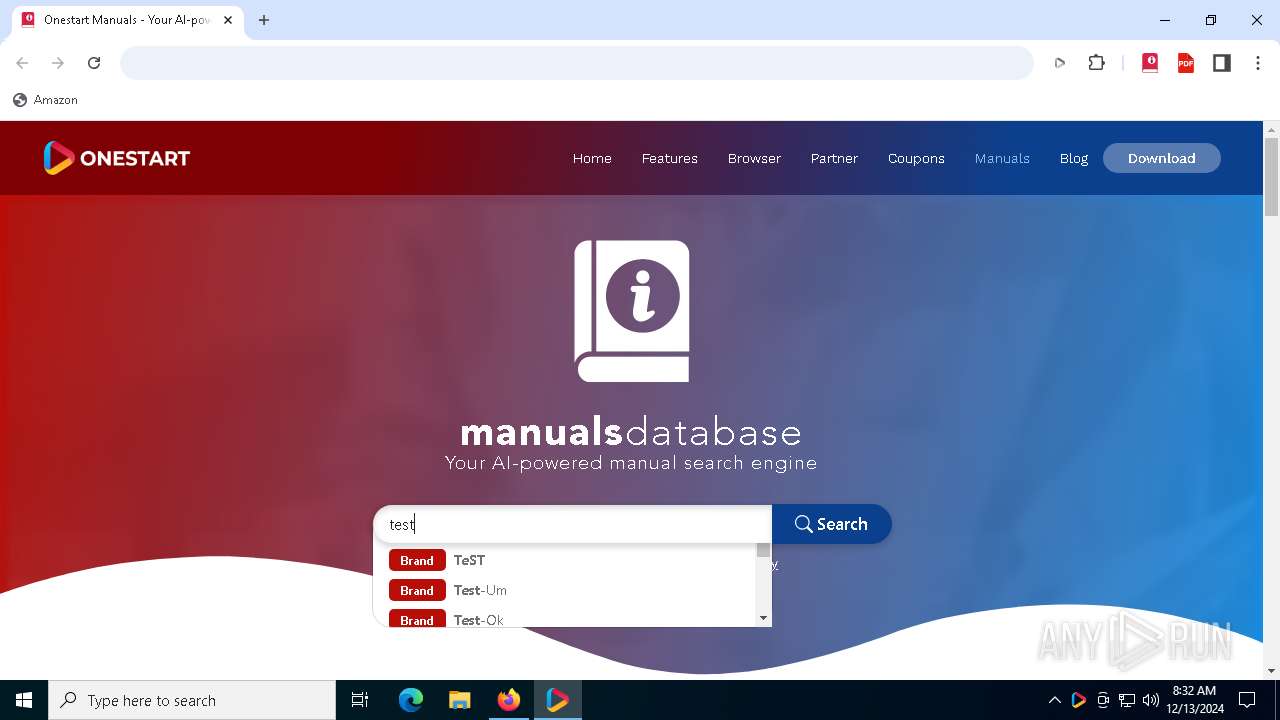Select the Onestart Manuals browser tab
Screen dimensions: 1280x720
(x=126, y=20)
